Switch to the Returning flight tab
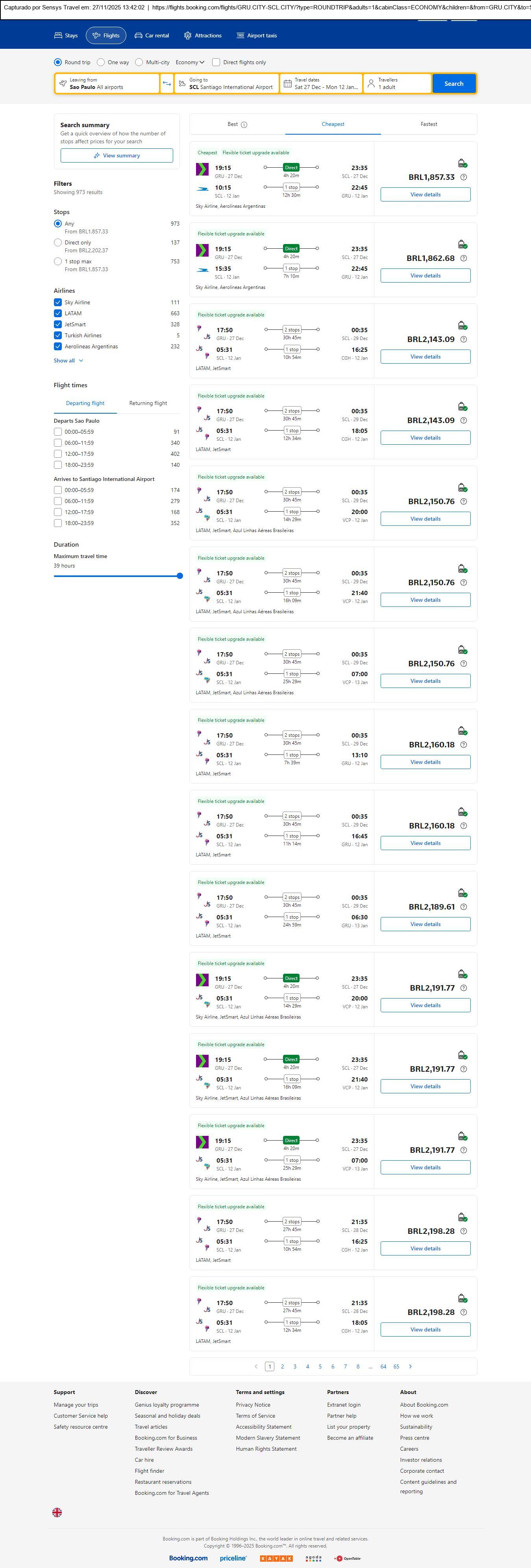This screenshot has height=1568, width=531. (x=148, y=403)
